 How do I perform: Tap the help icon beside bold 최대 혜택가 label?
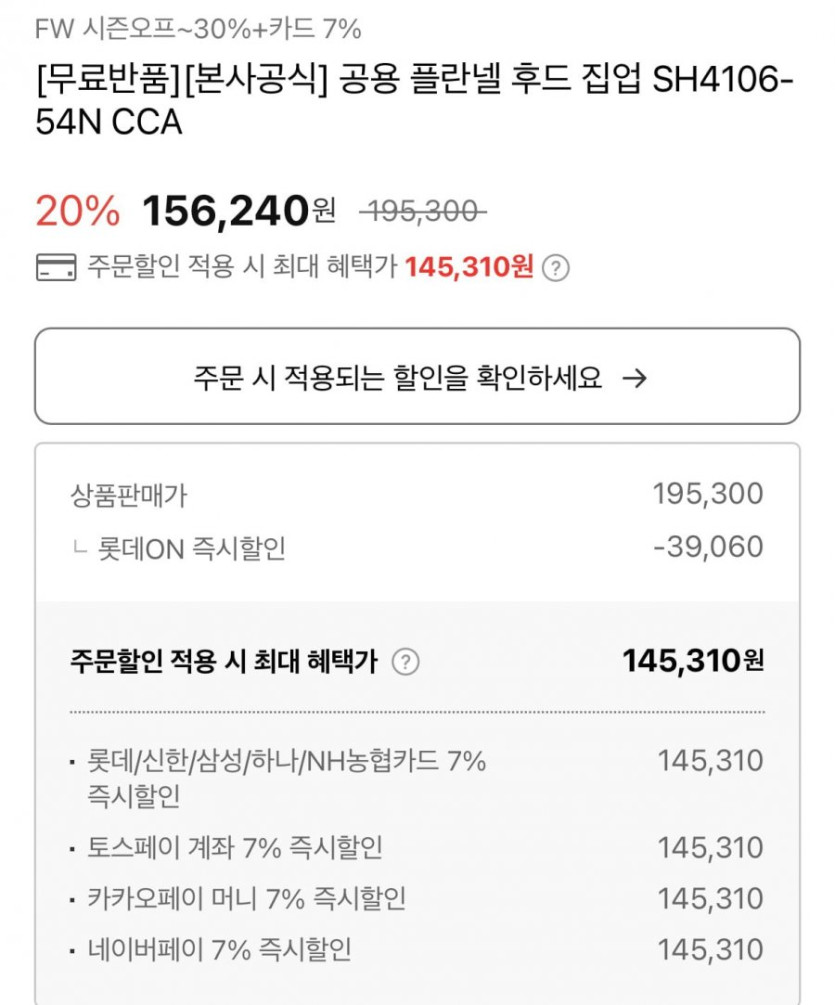405,661
